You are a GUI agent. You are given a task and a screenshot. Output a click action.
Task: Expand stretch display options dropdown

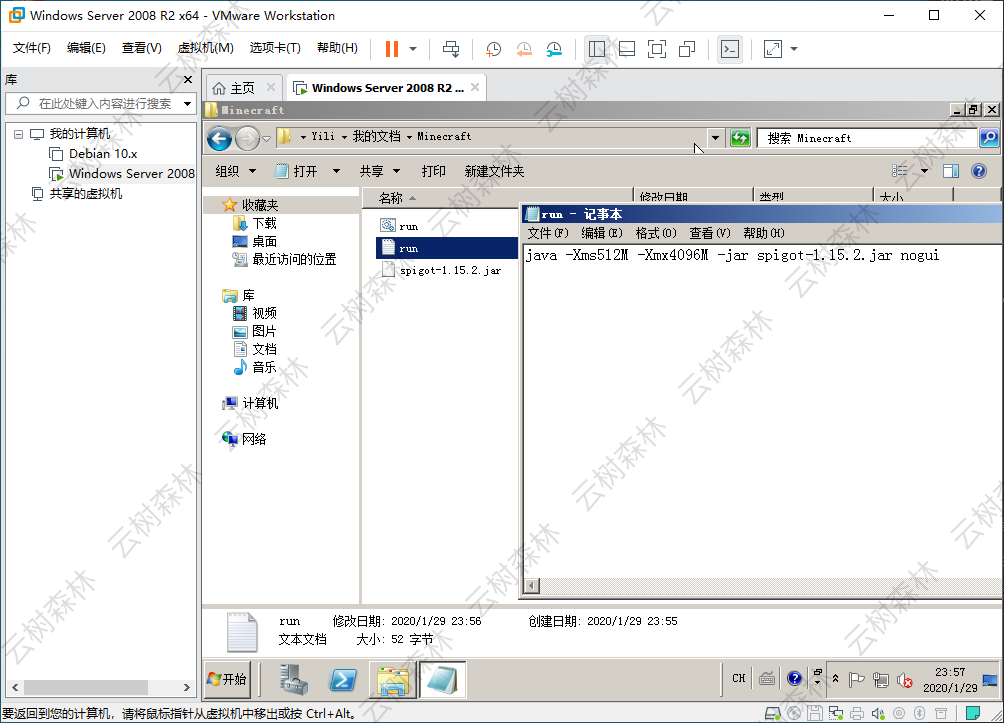tap(794, 49)
